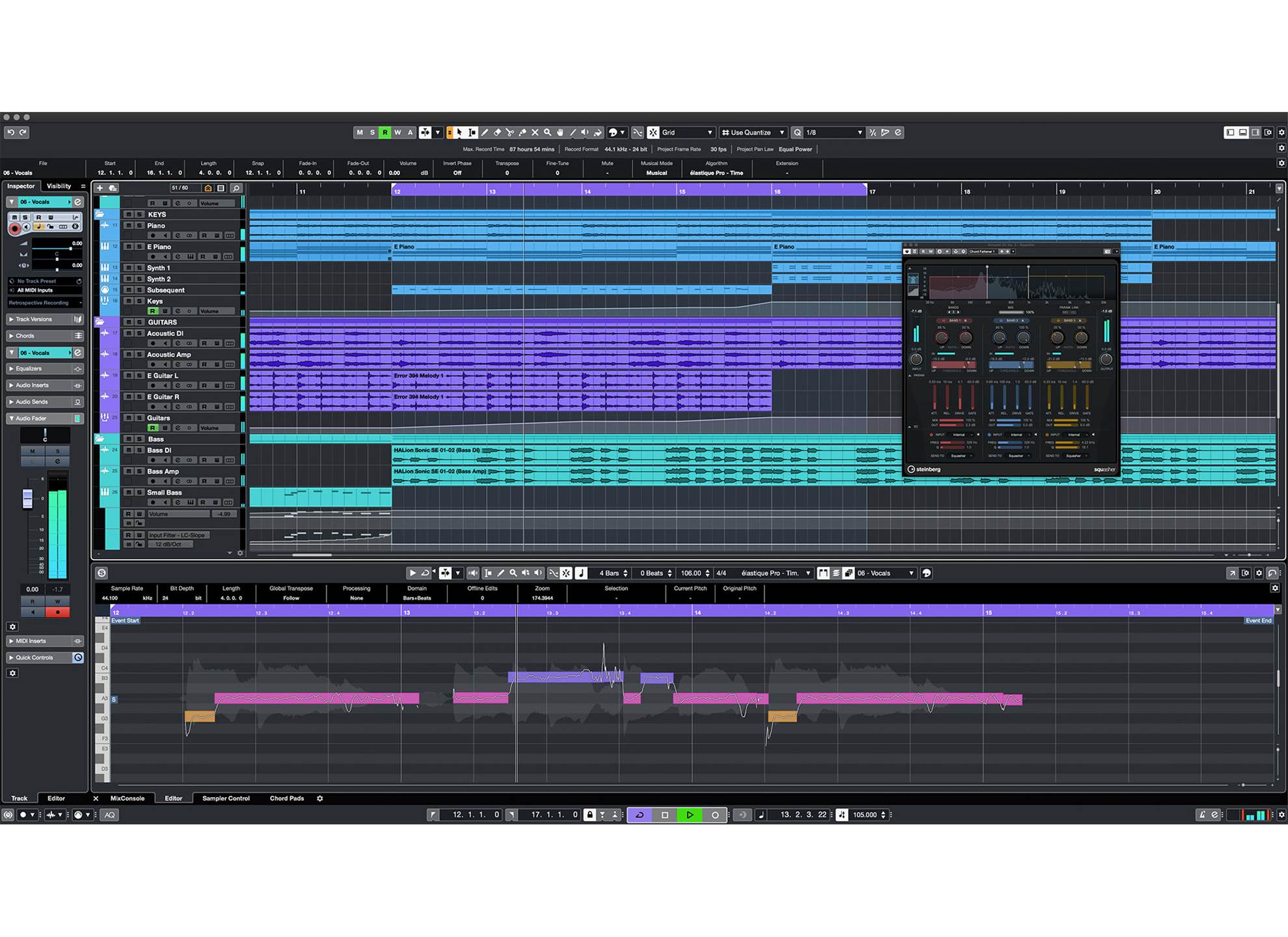The image size is (1288, 937).
Task: Expand the Audio Sends section
Action: click(45, 402)
